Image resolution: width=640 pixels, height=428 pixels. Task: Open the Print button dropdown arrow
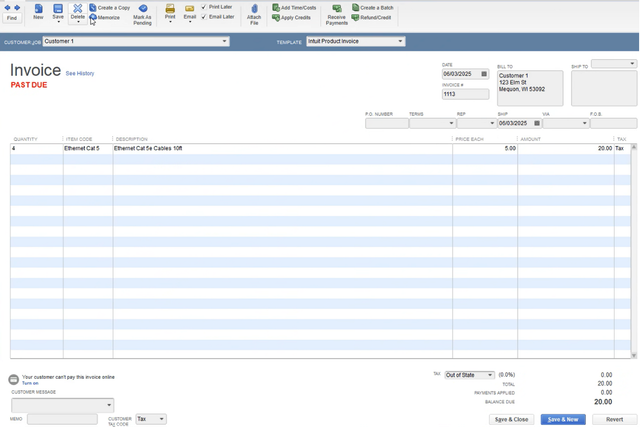click(x=170, y=22)
